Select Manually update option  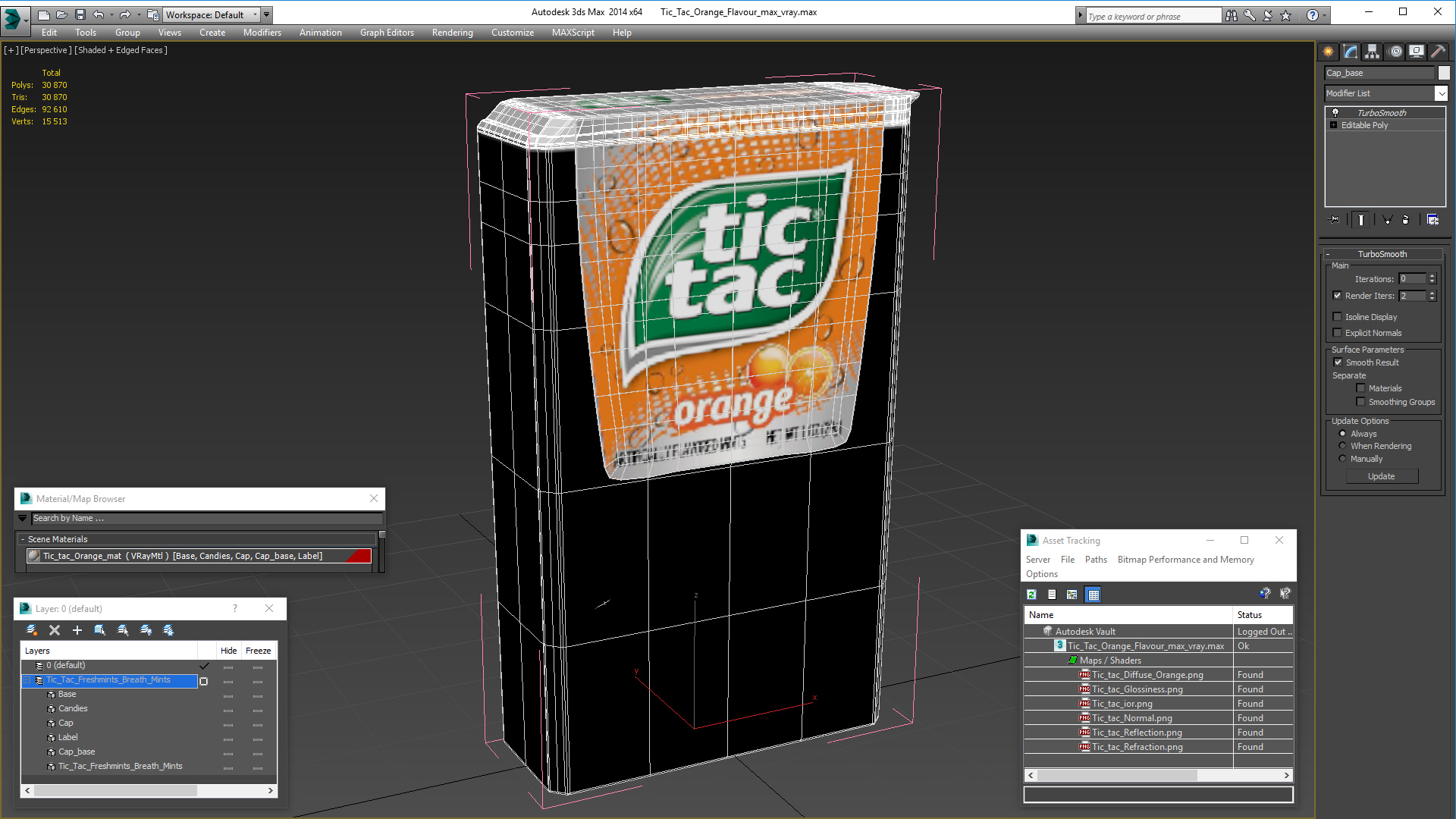pos(1342,459)
